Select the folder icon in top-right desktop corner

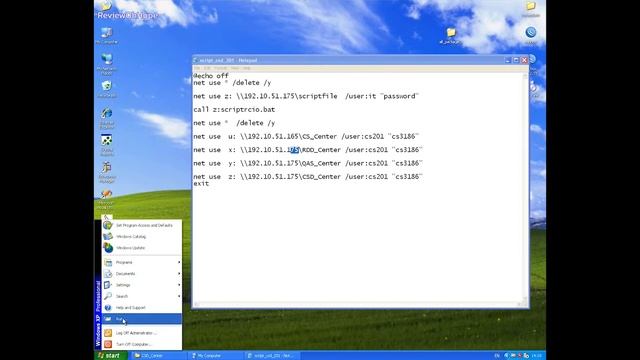point(531,9)
